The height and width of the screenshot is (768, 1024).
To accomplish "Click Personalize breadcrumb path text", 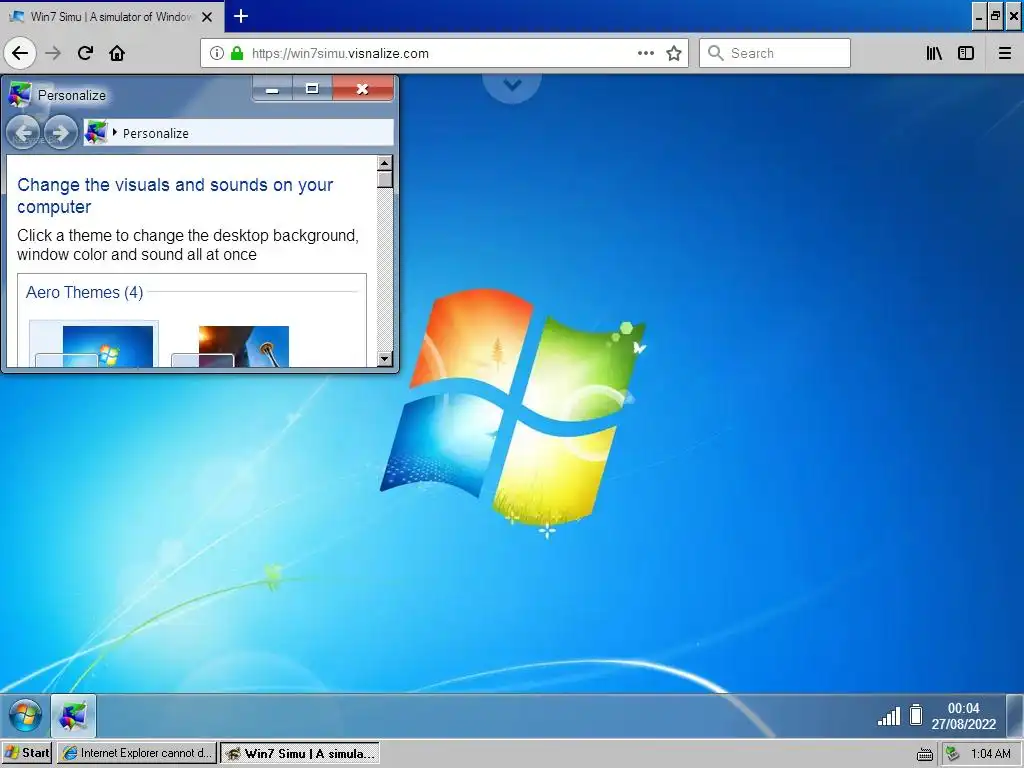I will [x=155, y=133].
